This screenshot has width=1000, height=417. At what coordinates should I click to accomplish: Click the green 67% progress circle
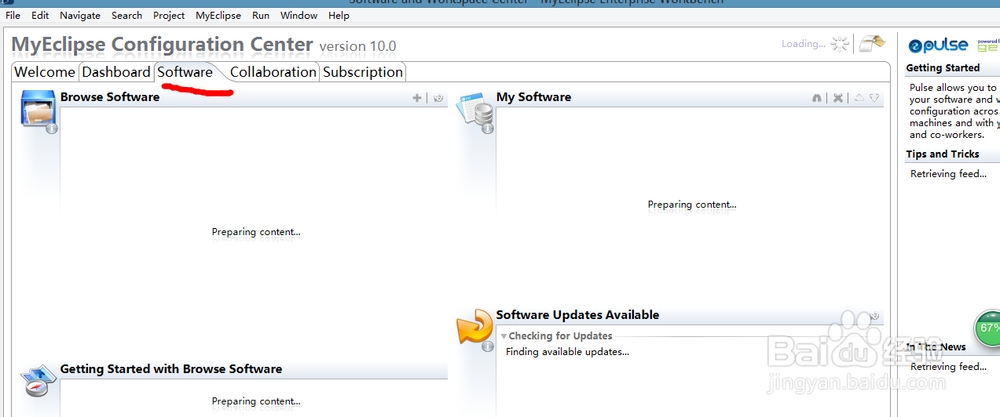(988, 328)
